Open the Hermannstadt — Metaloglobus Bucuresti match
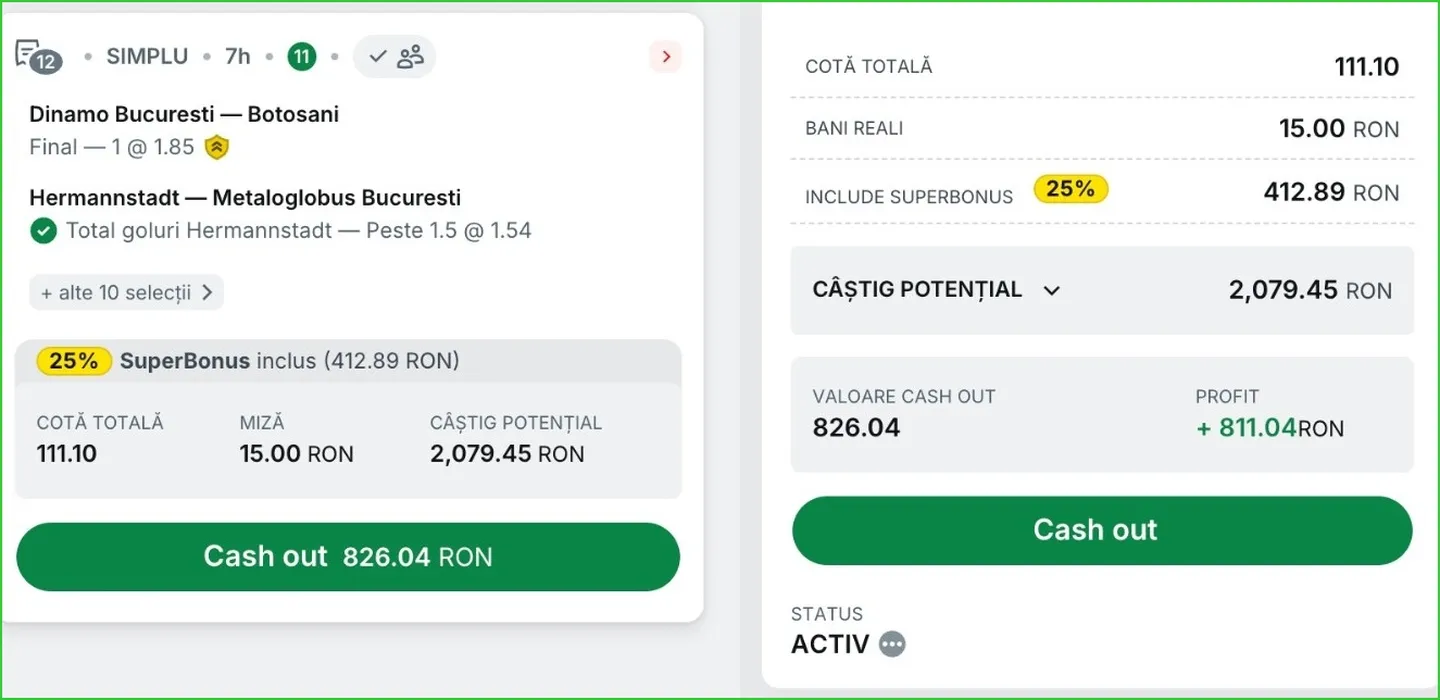The height and width of the screenshot is (700, 1440). [x=245, y=198]
